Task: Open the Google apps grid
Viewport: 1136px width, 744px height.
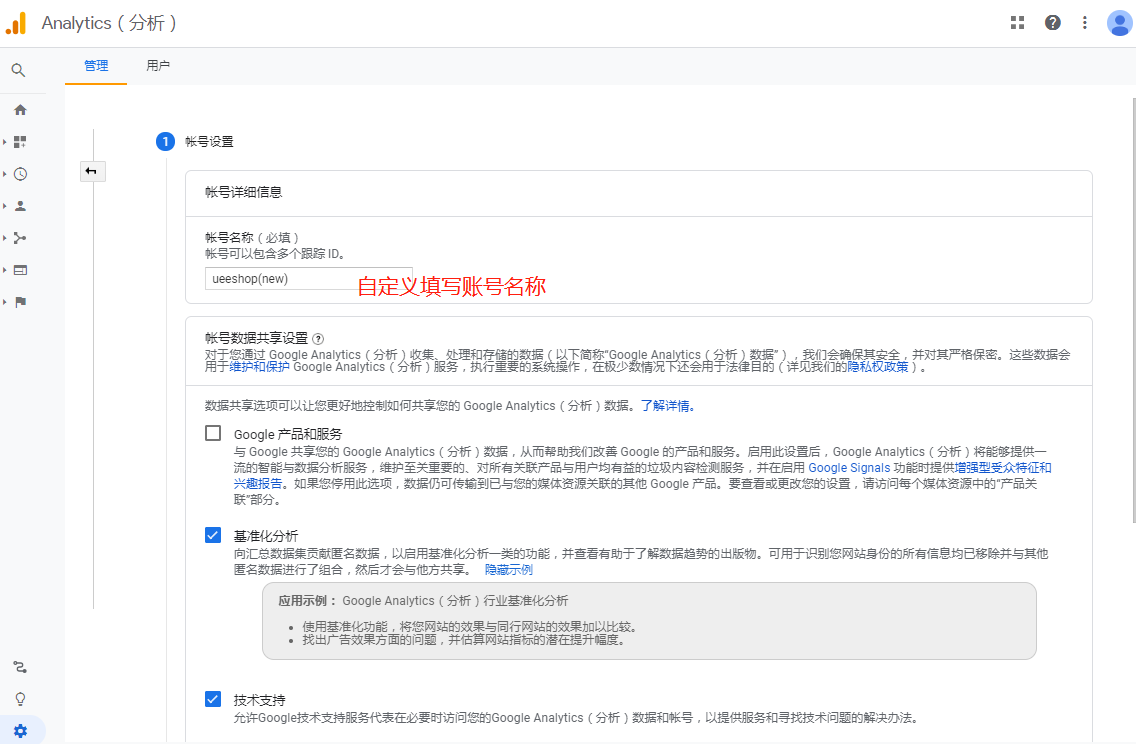Action: pos(1017,22)
